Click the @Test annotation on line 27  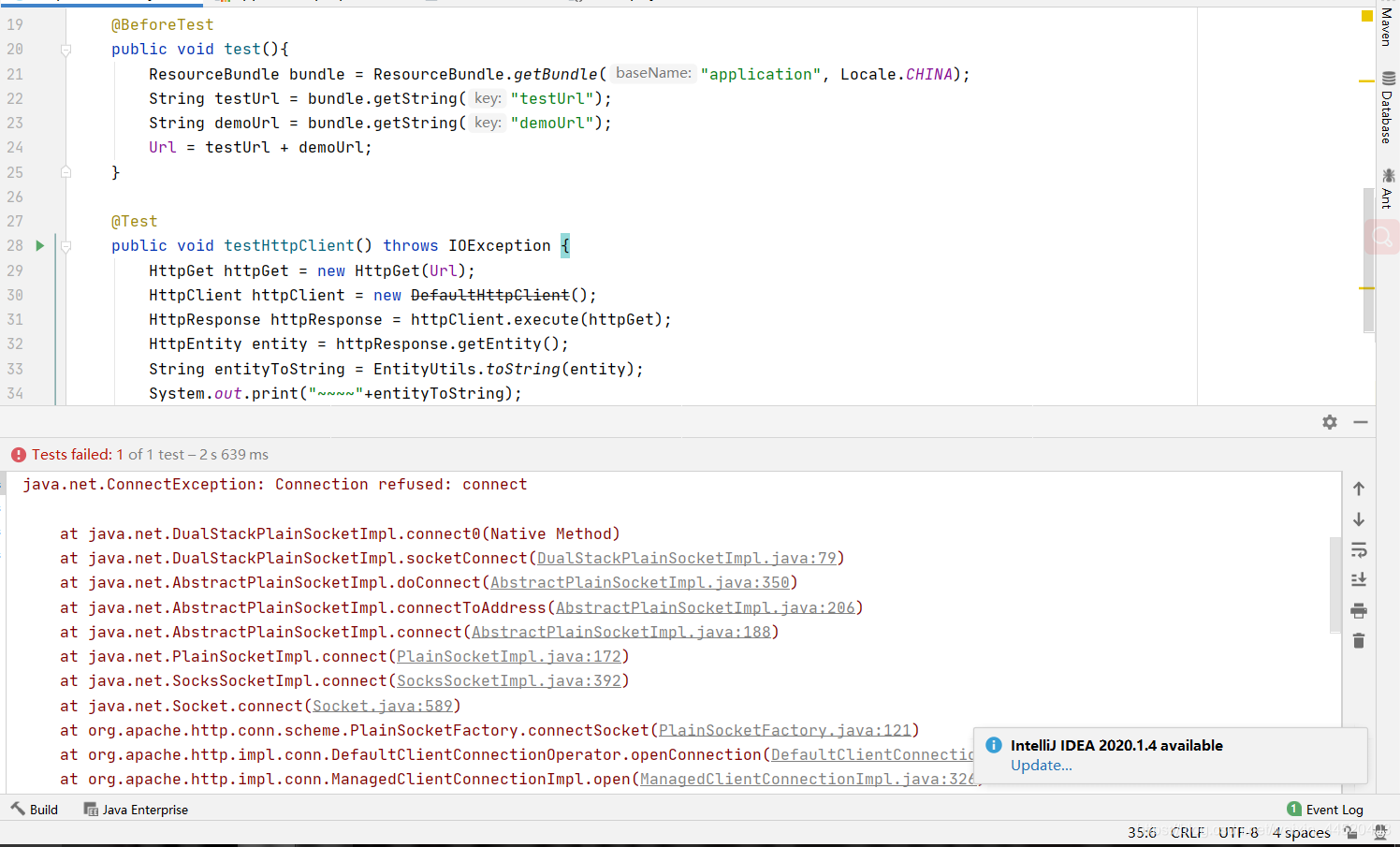coord(135,222)
